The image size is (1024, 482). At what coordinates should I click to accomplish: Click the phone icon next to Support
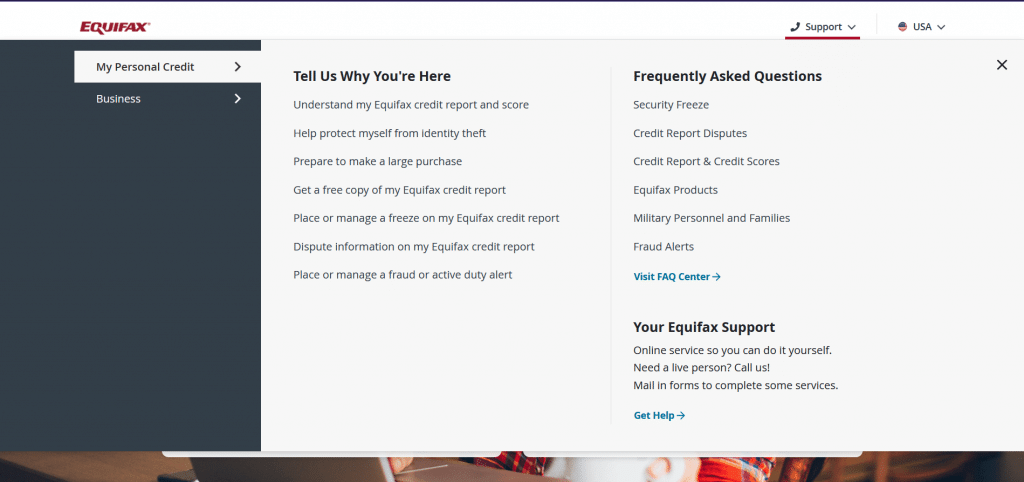(795, 27)
